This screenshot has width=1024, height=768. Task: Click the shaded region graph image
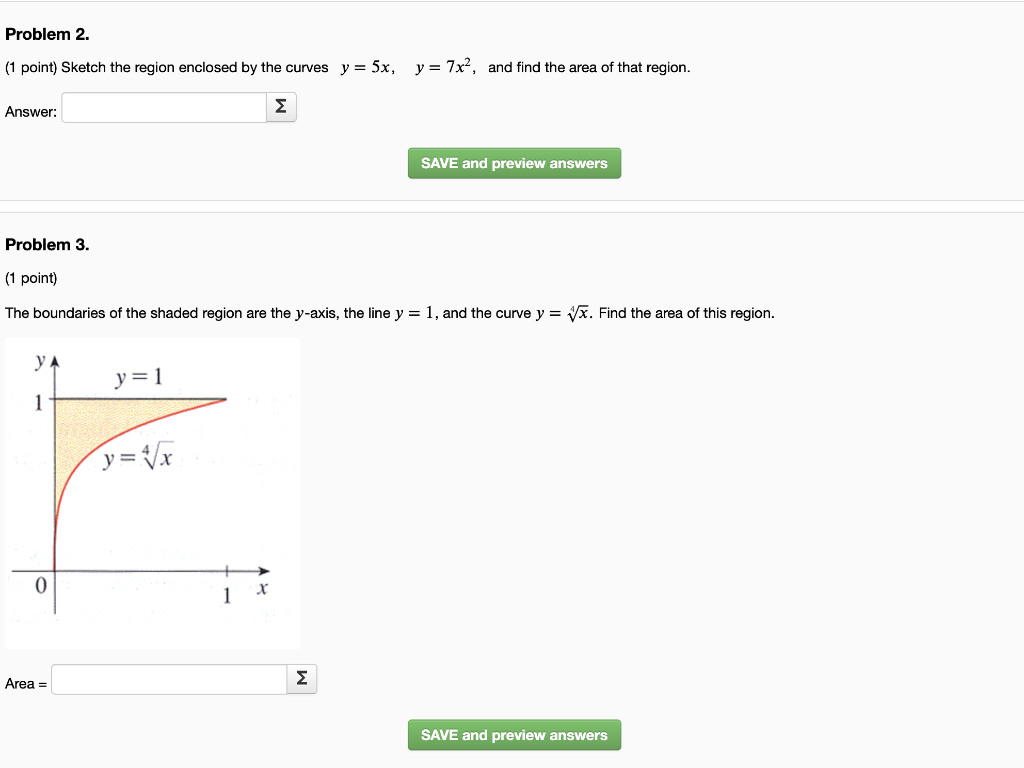pyautogui.click(x=152, y=492)
